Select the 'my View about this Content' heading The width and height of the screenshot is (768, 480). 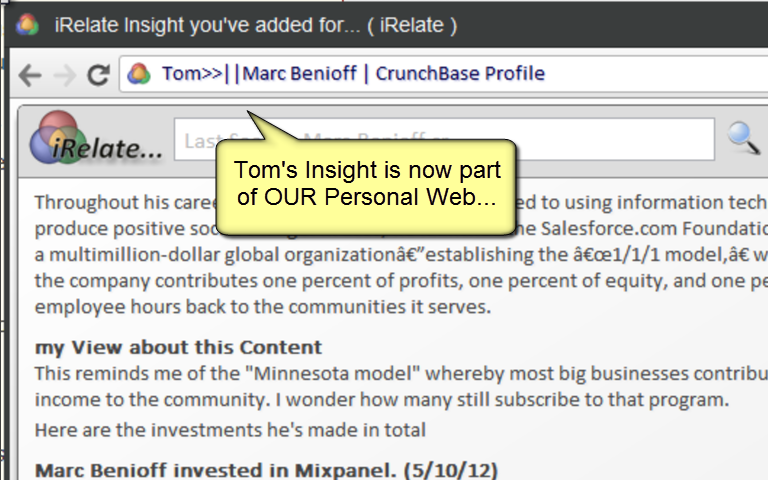pyautogui.click(x=178, y=347)
